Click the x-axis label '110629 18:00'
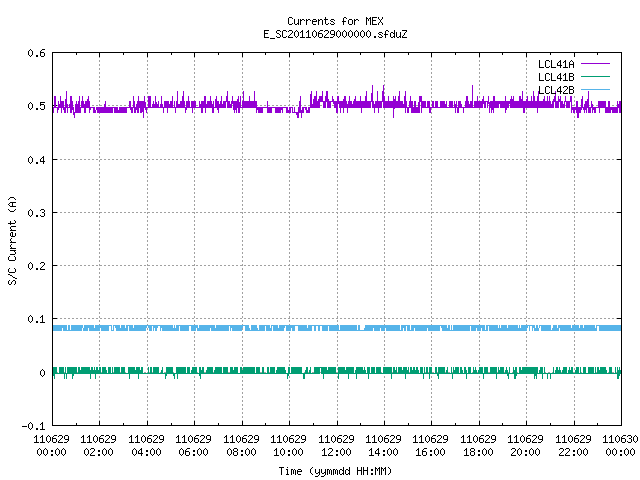Viewport: 640px width, 480px height. coord(478,446)
